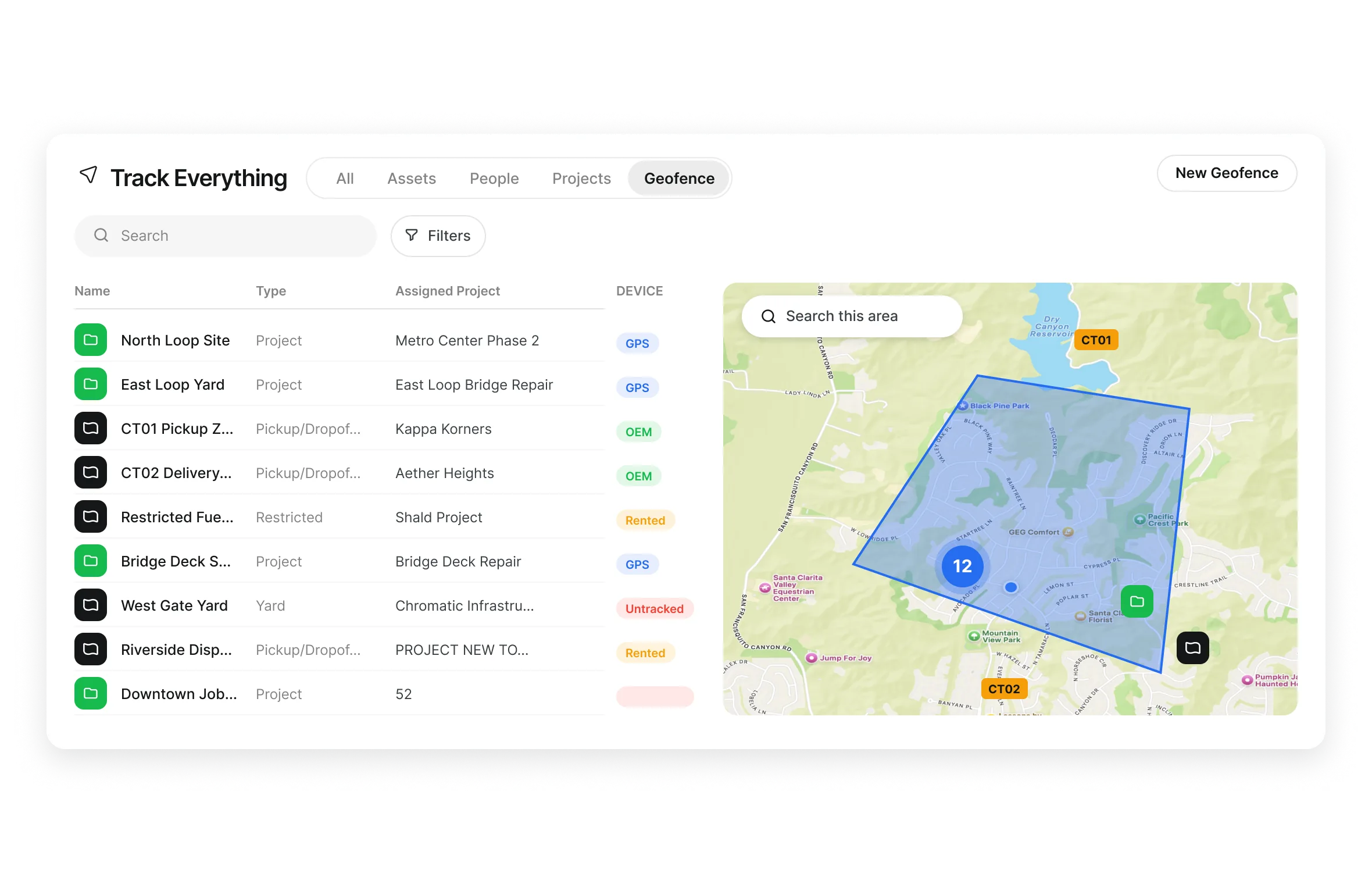Click the magnifier icon in Search this area
The width and height of the screenshot is (1372, 884).
click(x=769, y=316)
